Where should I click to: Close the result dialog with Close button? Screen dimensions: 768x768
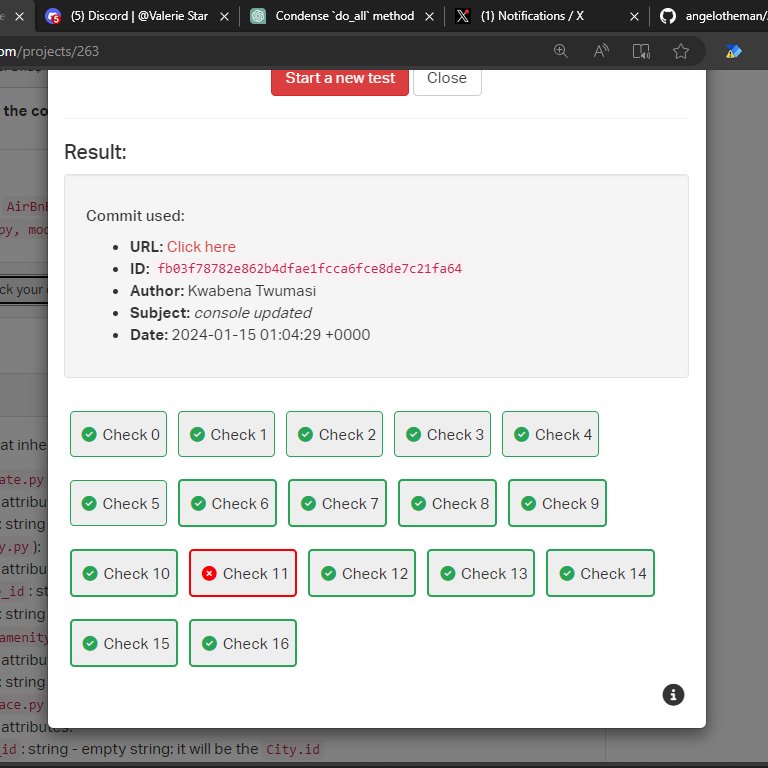coord(447,81)
